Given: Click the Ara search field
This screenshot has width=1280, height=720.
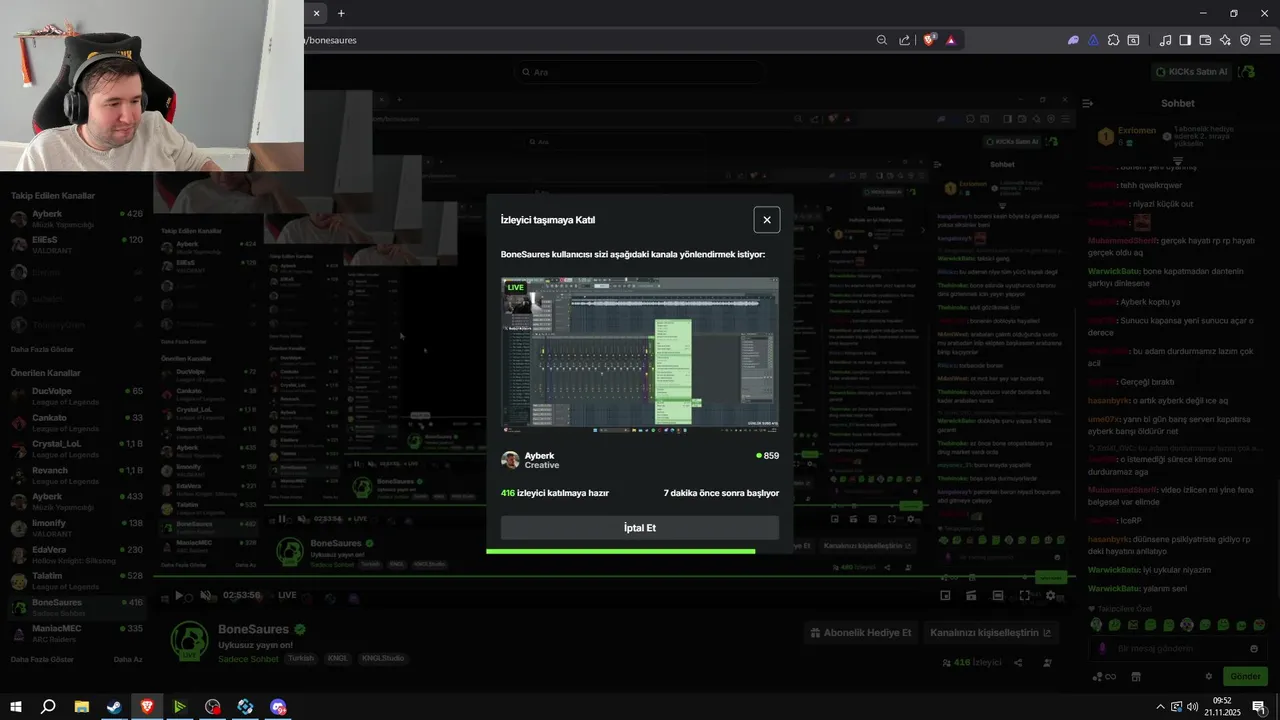Looking at the screenshot, I should (640, 72).
